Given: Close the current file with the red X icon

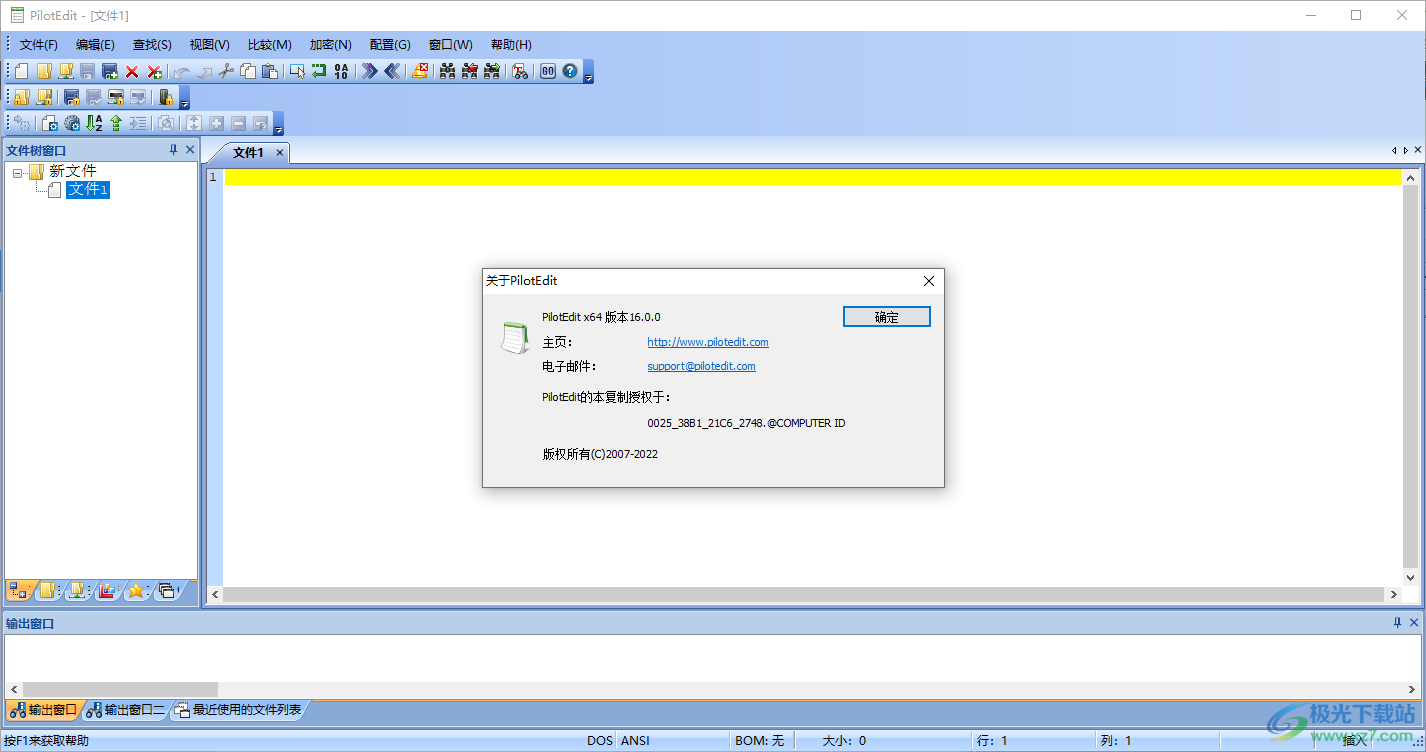Looking at the screenshot, I should 132,71.
